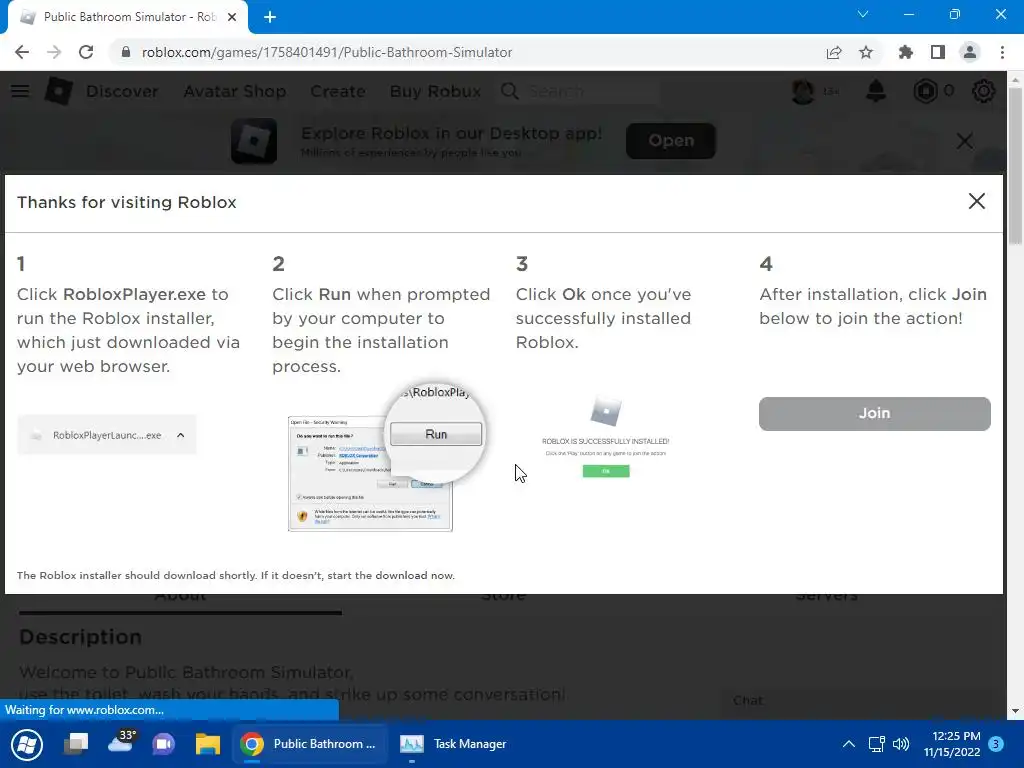The width and height of the screenshot is (1024, 768).
Task: Click the RobloxPlayerLauncher.exe download item
Action: point(106,435)
